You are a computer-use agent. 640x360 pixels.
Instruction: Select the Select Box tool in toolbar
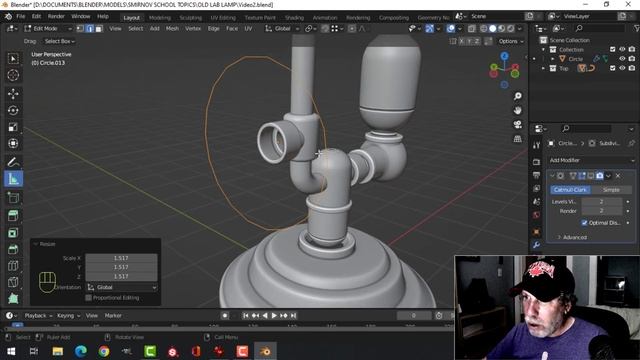(13, 59)
